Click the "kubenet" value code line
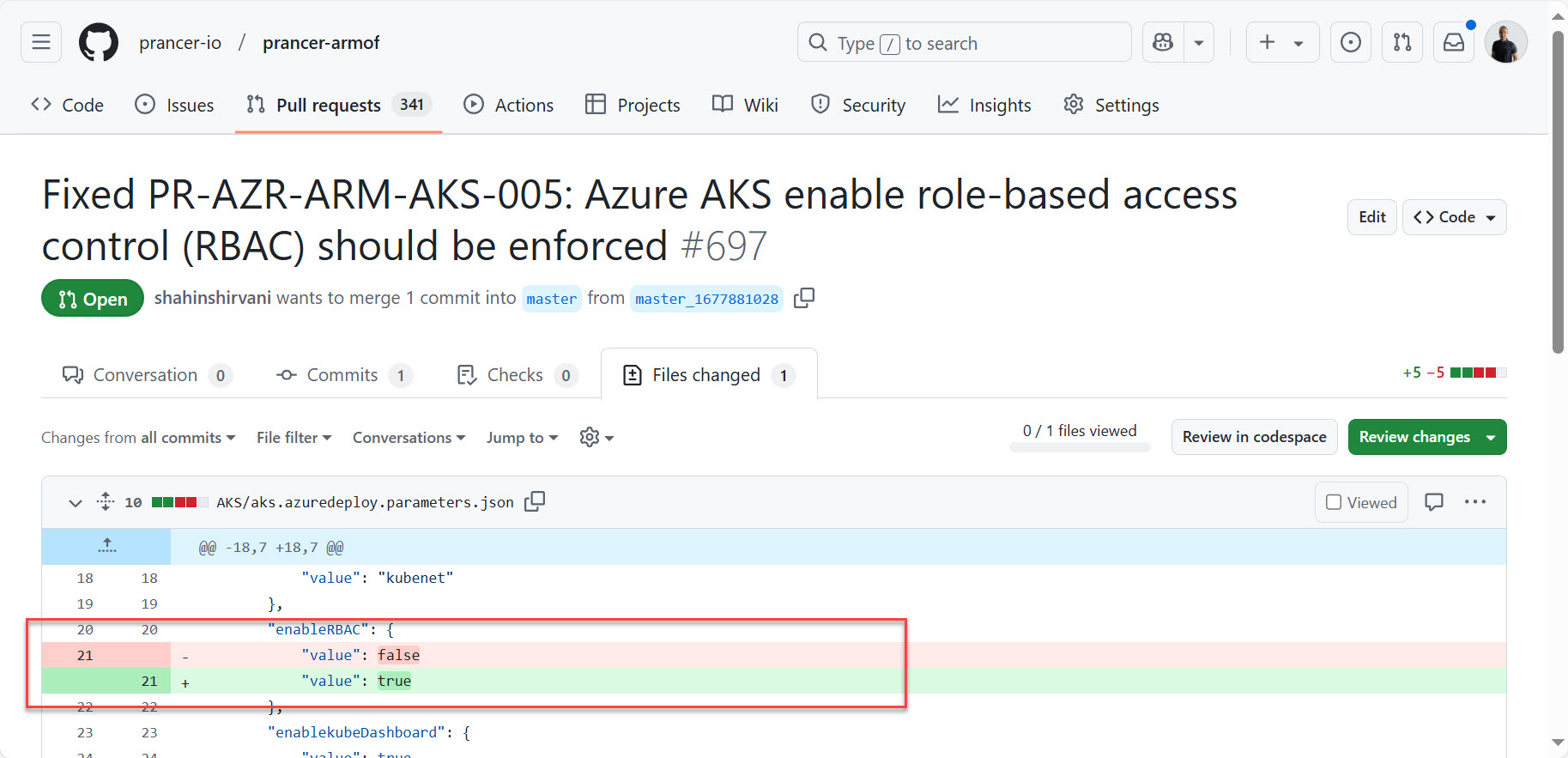 (x=774, y=578)
